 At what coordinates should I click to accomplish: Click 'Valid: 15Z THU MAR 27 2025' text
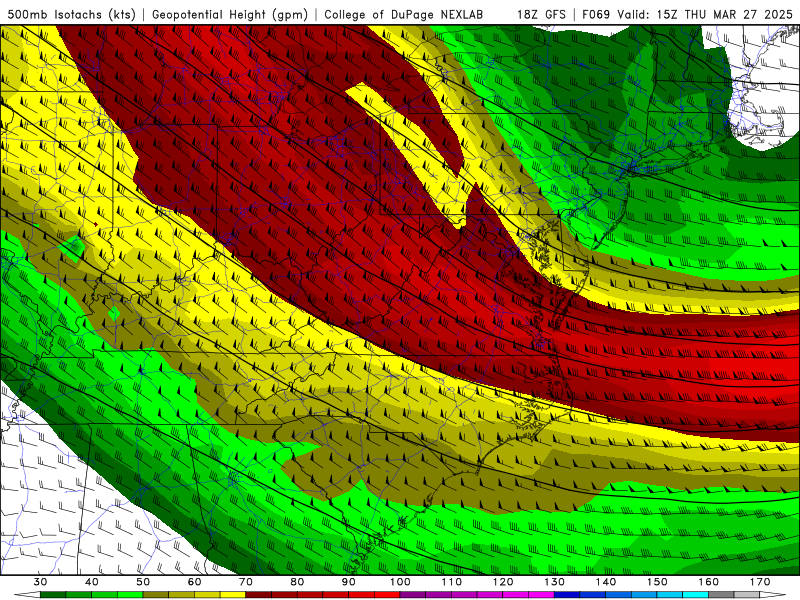coord(705,14)
